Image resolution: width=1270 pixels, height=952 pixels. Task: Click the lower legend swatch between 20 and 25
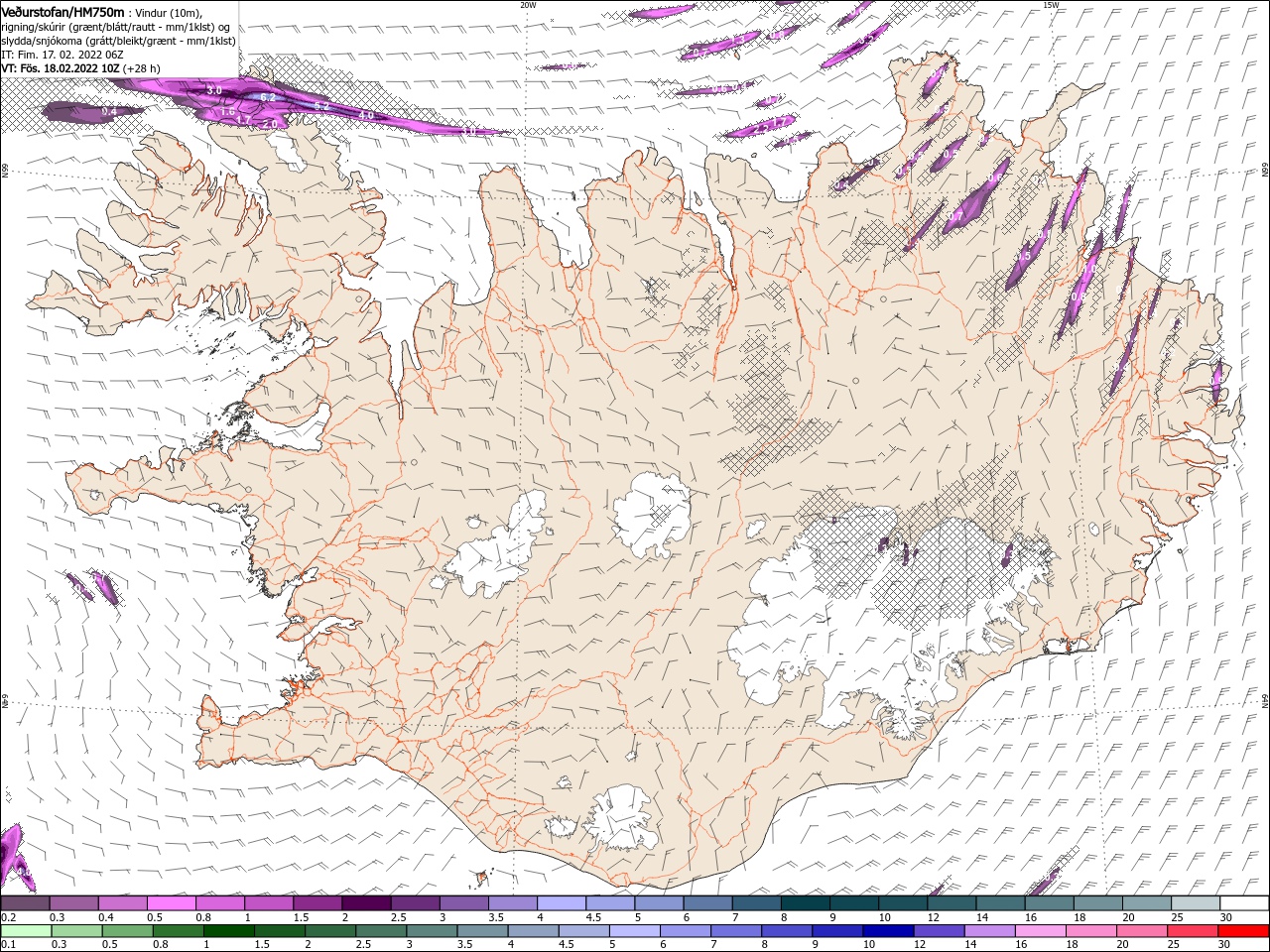1141,931
